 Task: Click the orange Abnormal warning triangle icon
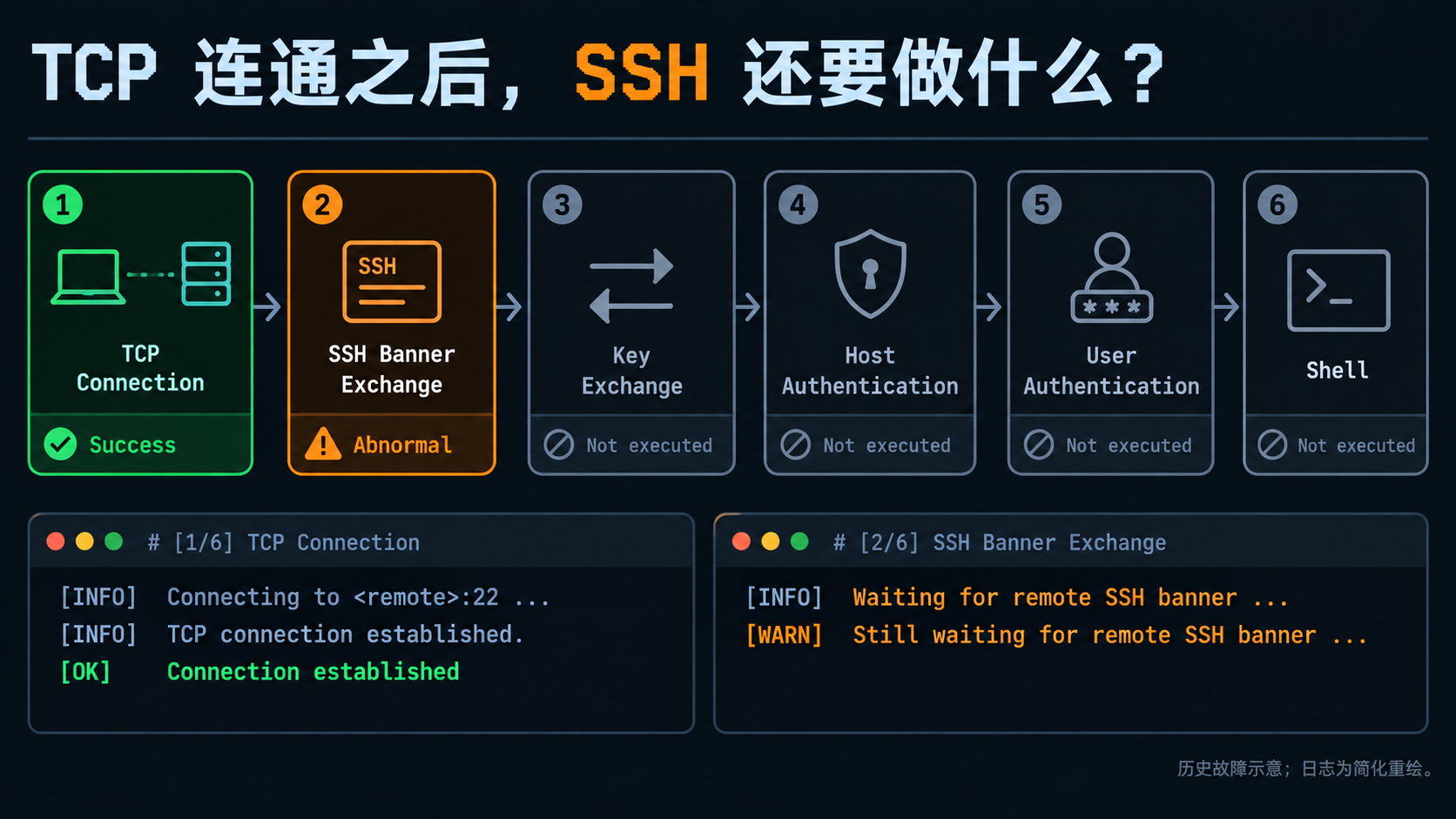(x=323, y=444)
